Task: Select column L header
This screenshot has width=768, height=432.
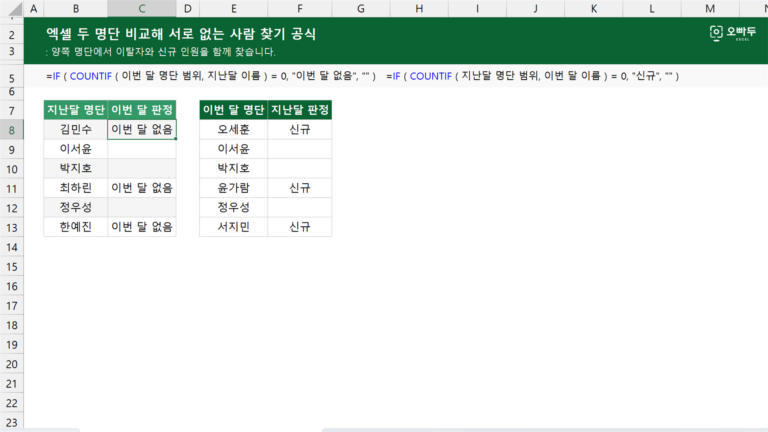Action: 652,8
